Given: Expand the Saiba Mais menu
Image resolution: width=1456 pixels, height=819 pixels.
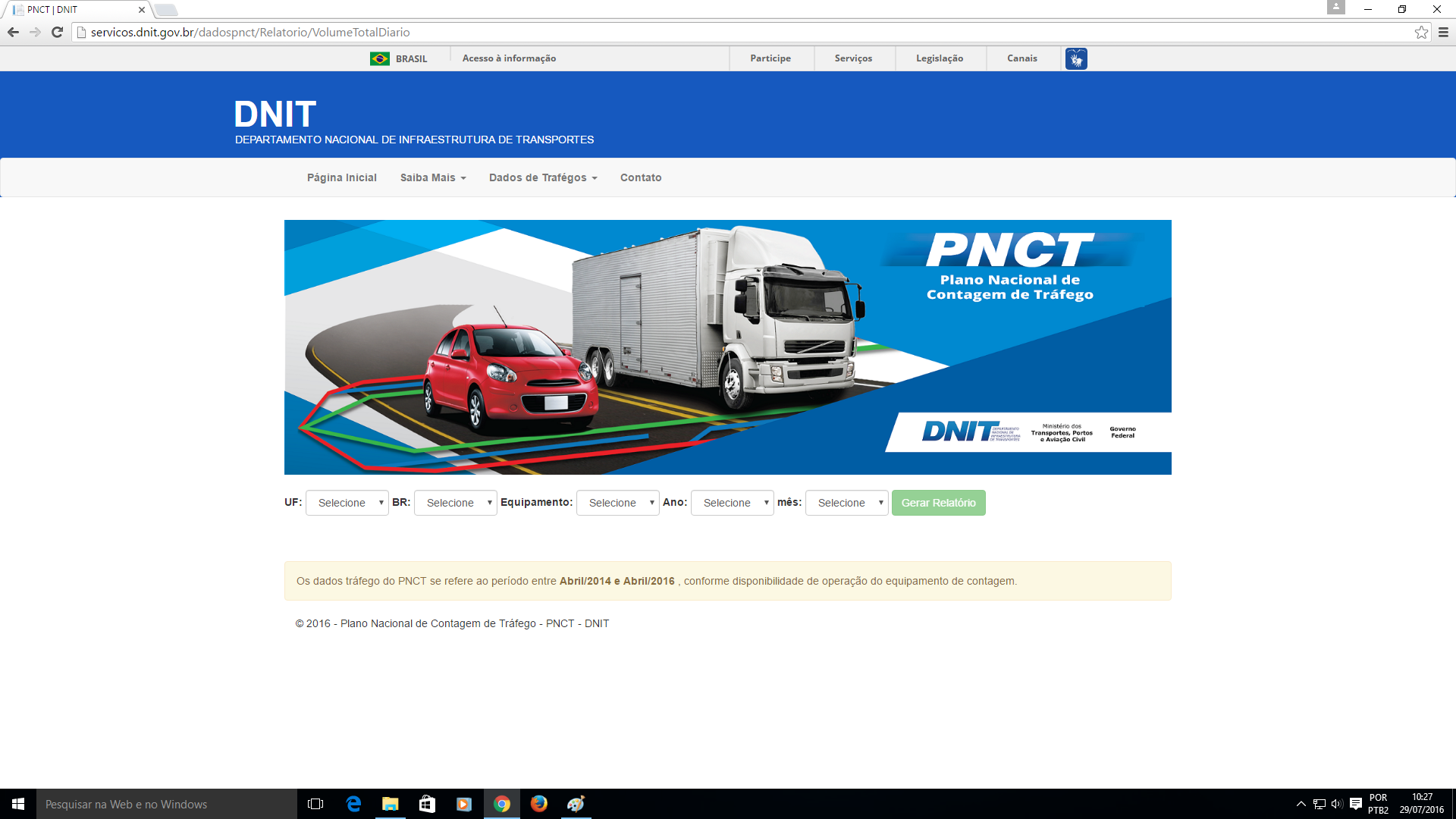Looking at the screenshot, I should (433, 177).
